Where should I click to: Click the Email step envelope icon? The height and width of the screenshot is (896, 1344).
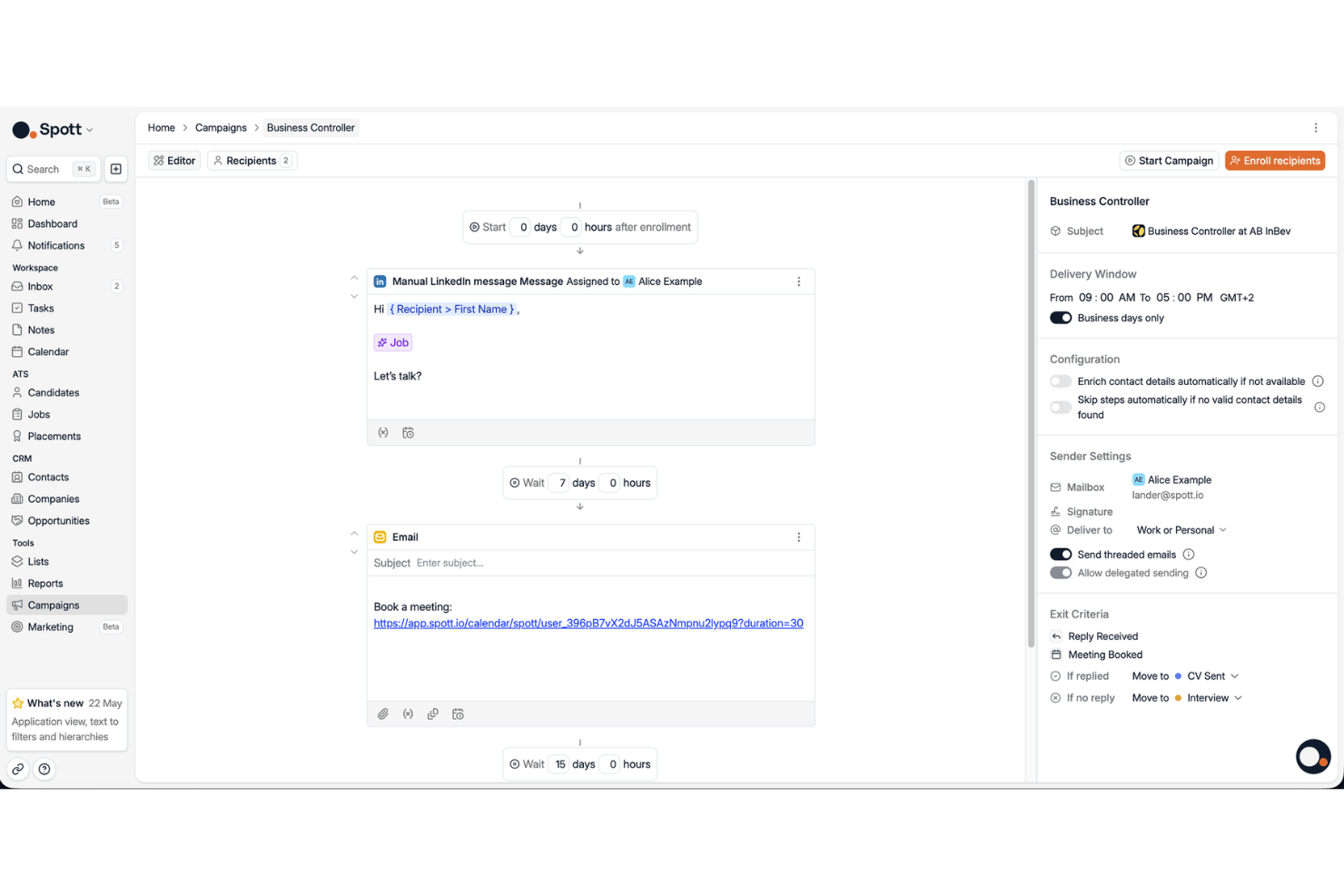(x=380, y=537)
